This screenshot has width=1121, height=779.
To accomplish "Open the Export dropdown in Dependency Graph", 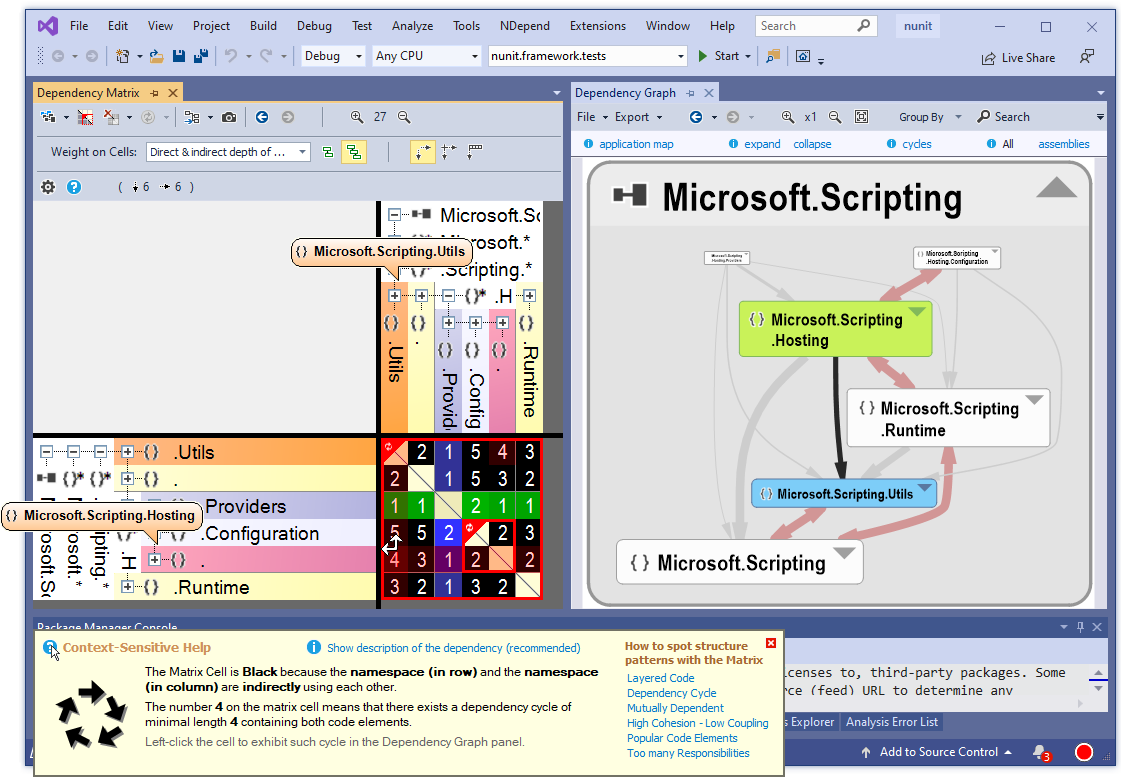I will point(638,117).
